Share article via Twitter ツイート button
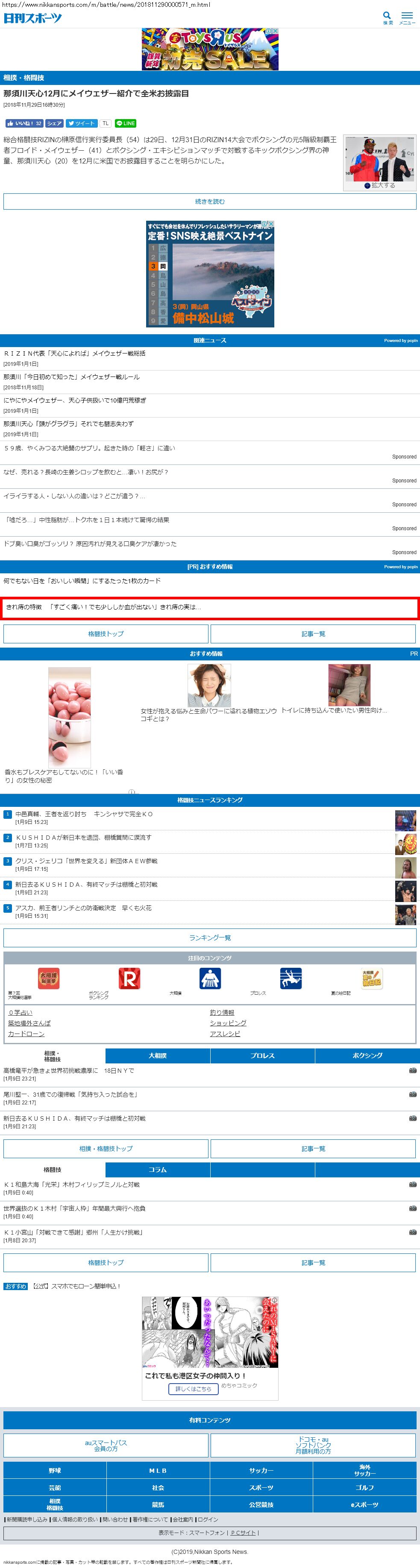The width and height of the screenshot is (420, 1568). pos(81,123)
